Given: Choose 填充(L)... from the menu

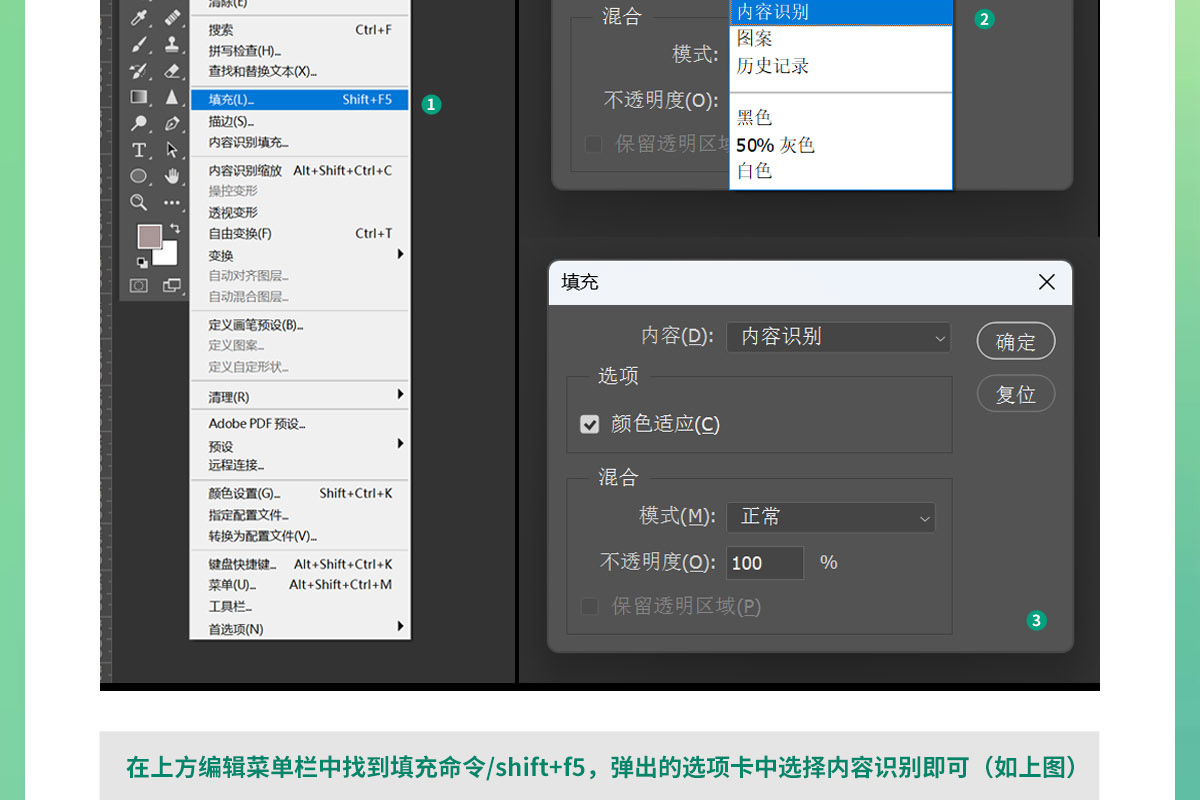Looking at the screenshot, I should pos(300,100).
